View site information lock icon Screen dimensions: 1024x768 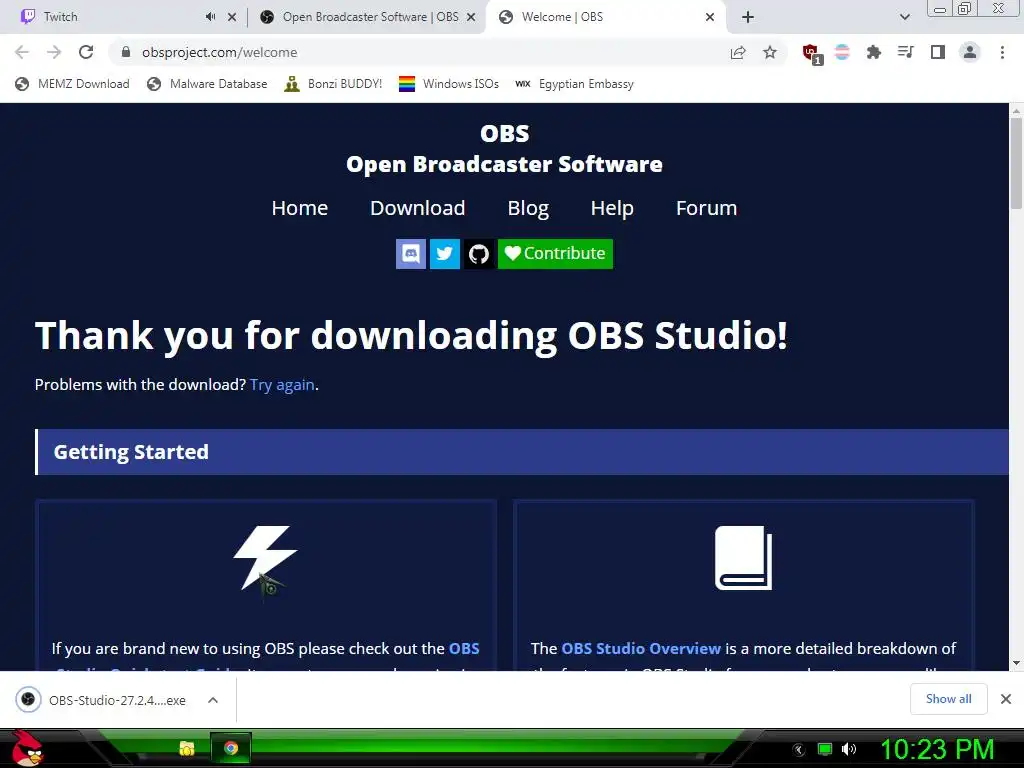tap(127, 52)
